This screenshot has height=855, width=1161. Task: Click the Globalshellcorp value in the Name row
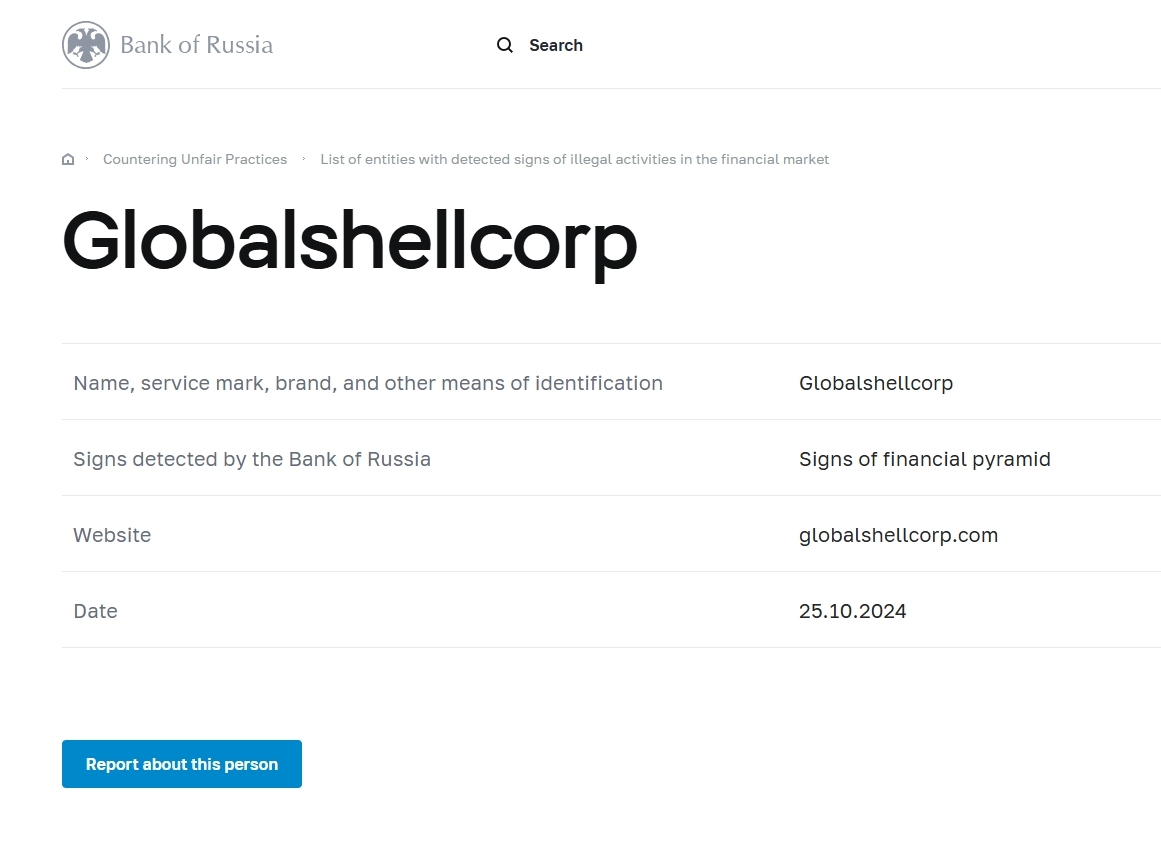876,383
